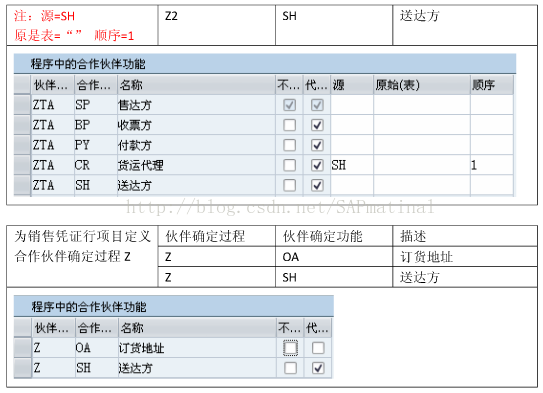Click the 订货地址 name cell in lower grid

(197, 348)
